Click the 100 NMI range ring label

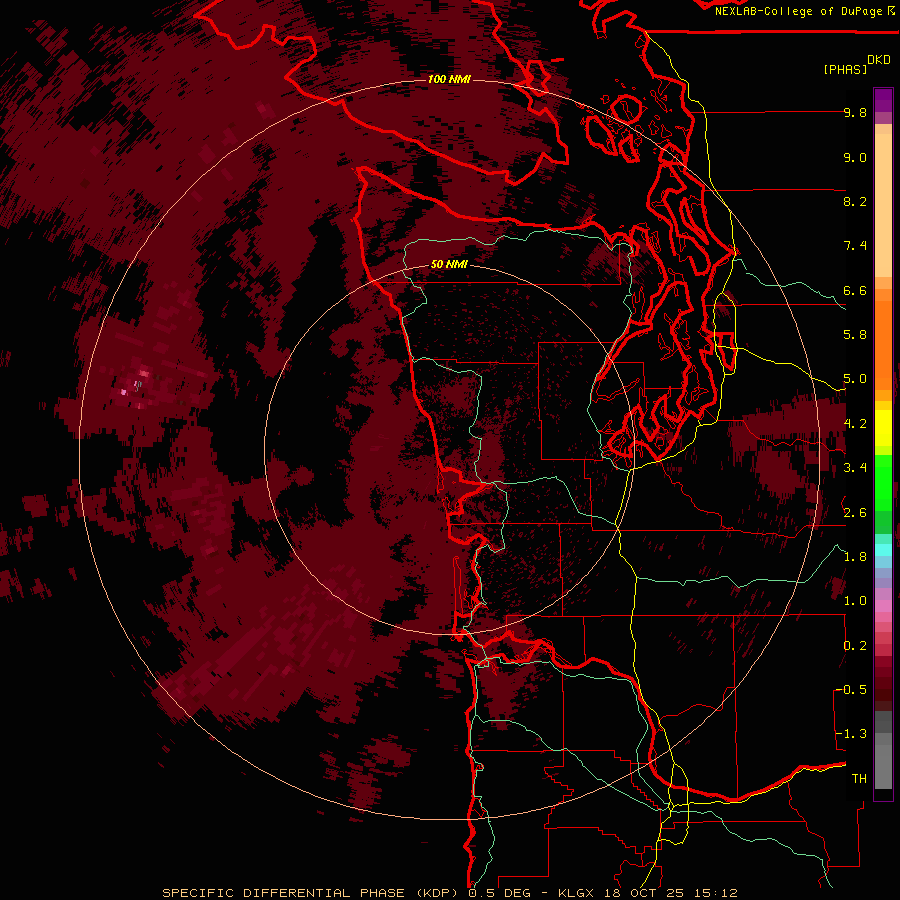coord(449,79)
